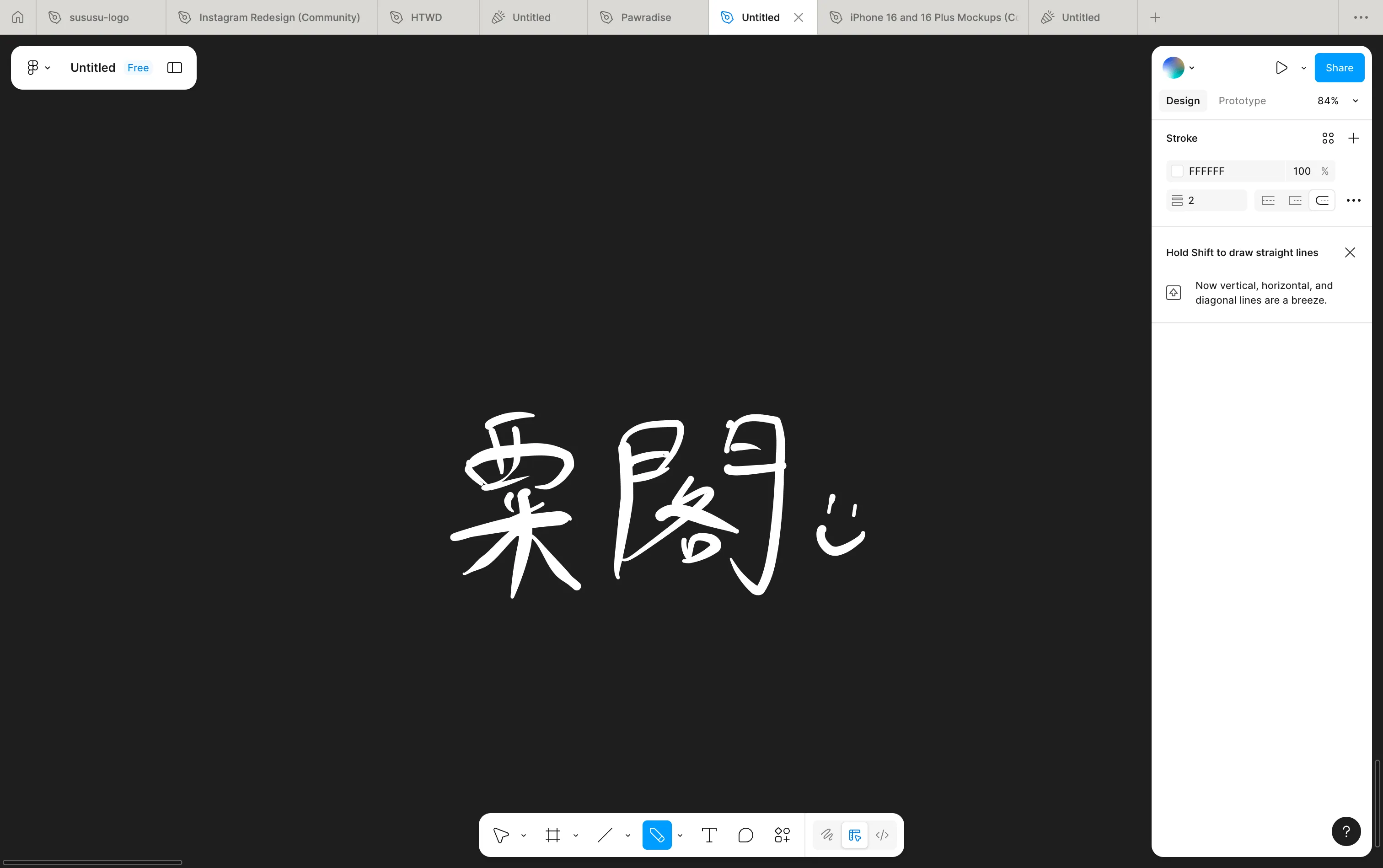Dismiss the straight lines tip
1383x868 pixels.
(1349, 252)
